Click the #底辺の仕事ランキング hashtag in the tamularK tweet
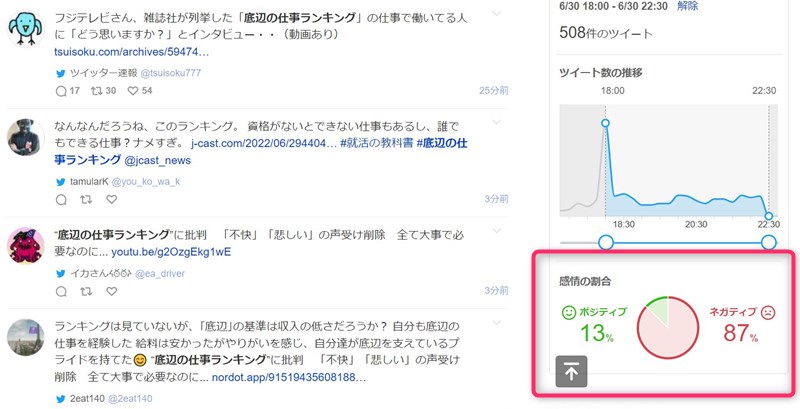The height and width of the screenshot is (409, 800). 261,151
